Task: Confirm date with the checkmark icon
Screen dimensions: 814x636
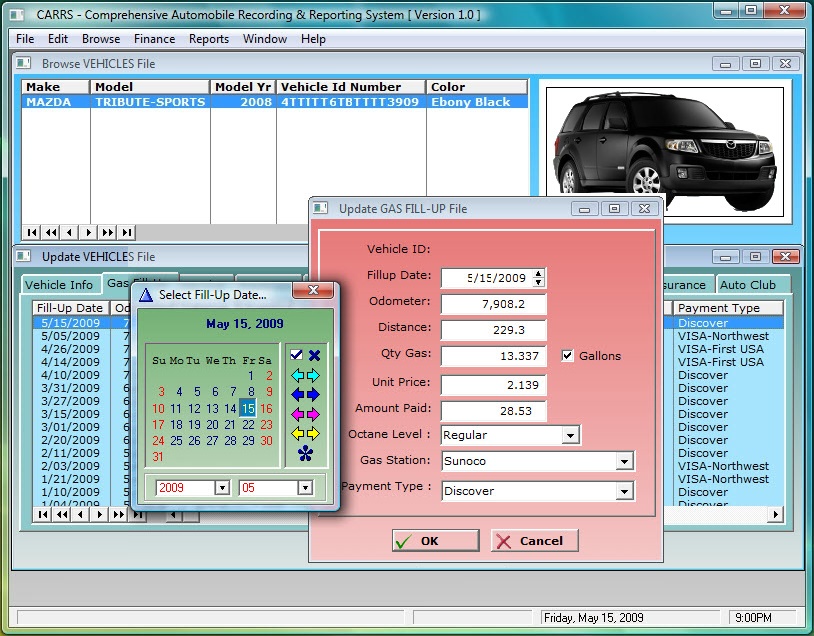Action: (296, 355)
